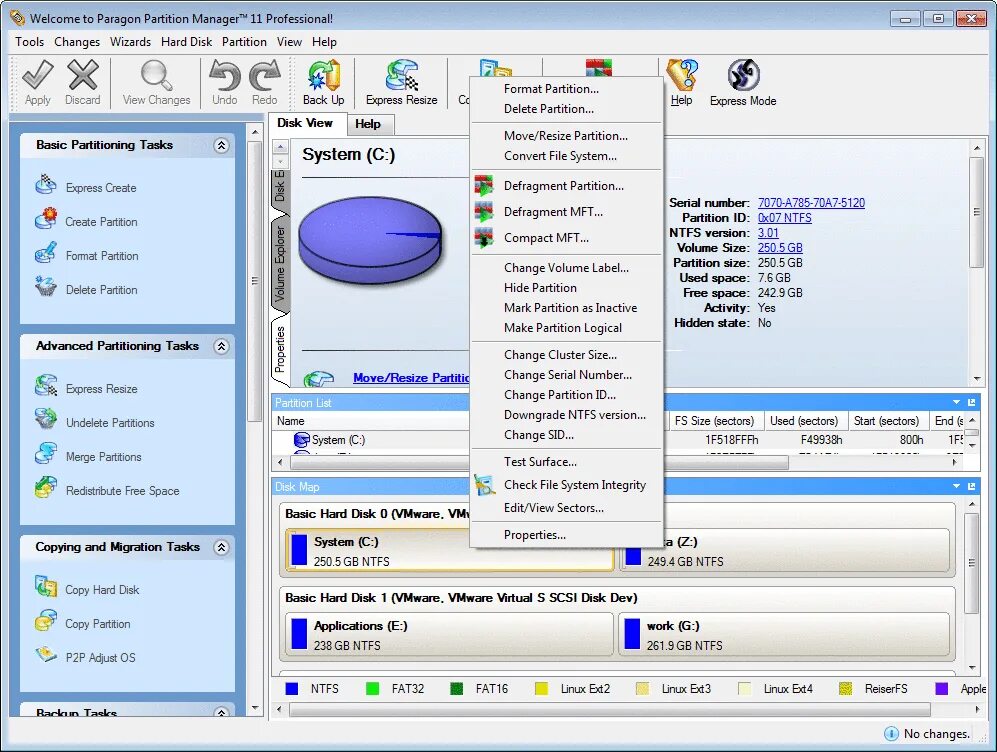The width and height of the screenshot is (997, 752).
Task: Click Volume Size 250.5 GB link
Action: (x=780, y=248)
